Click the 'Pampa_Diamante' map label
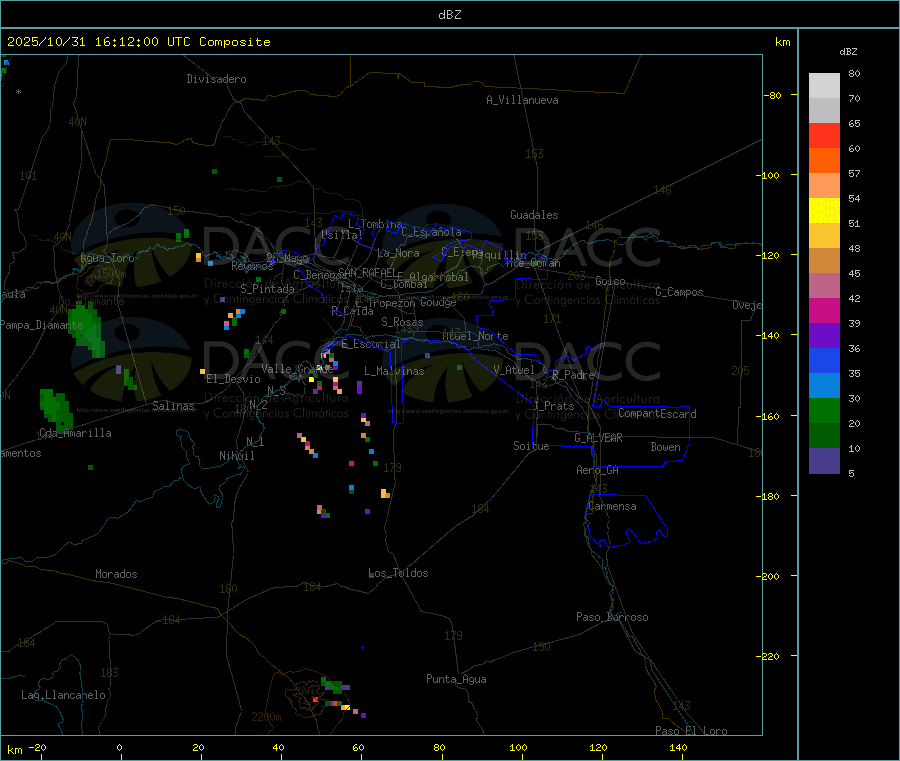This screenshot has height=761, width=900. click(41, 325)
